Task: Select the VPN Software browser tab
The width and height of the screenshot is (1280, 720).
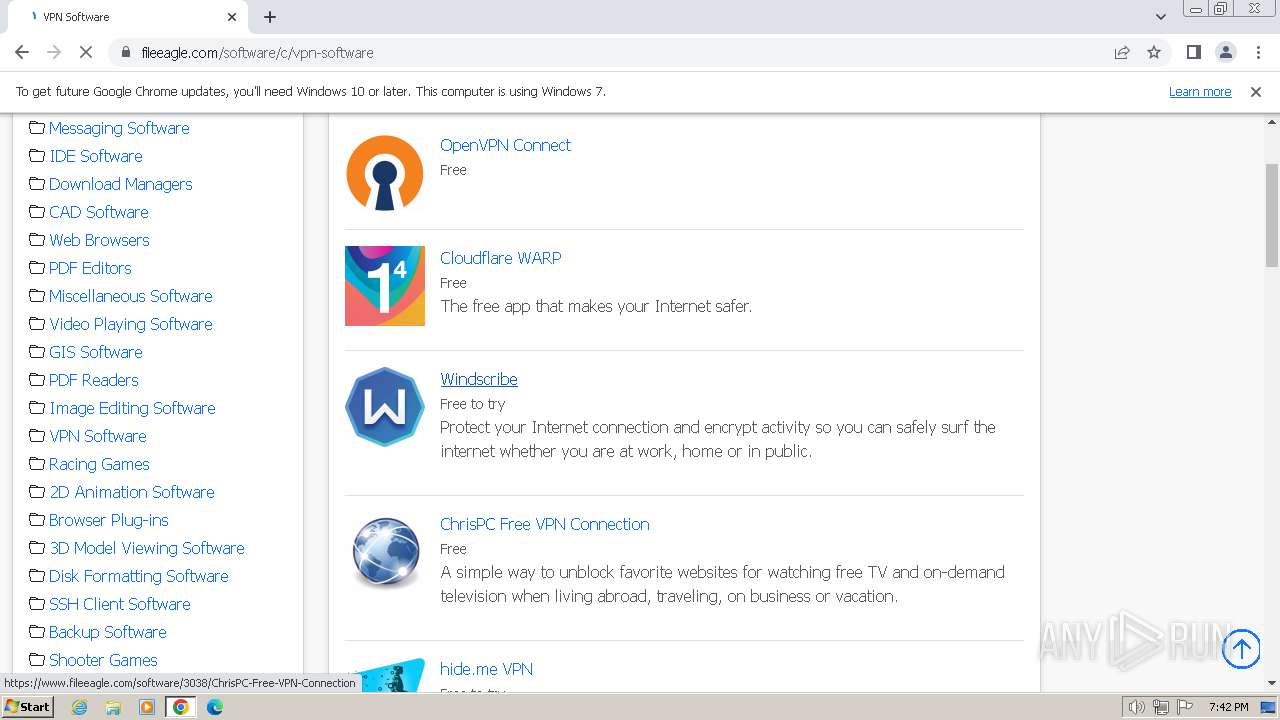Action: [x=128, y=17]
